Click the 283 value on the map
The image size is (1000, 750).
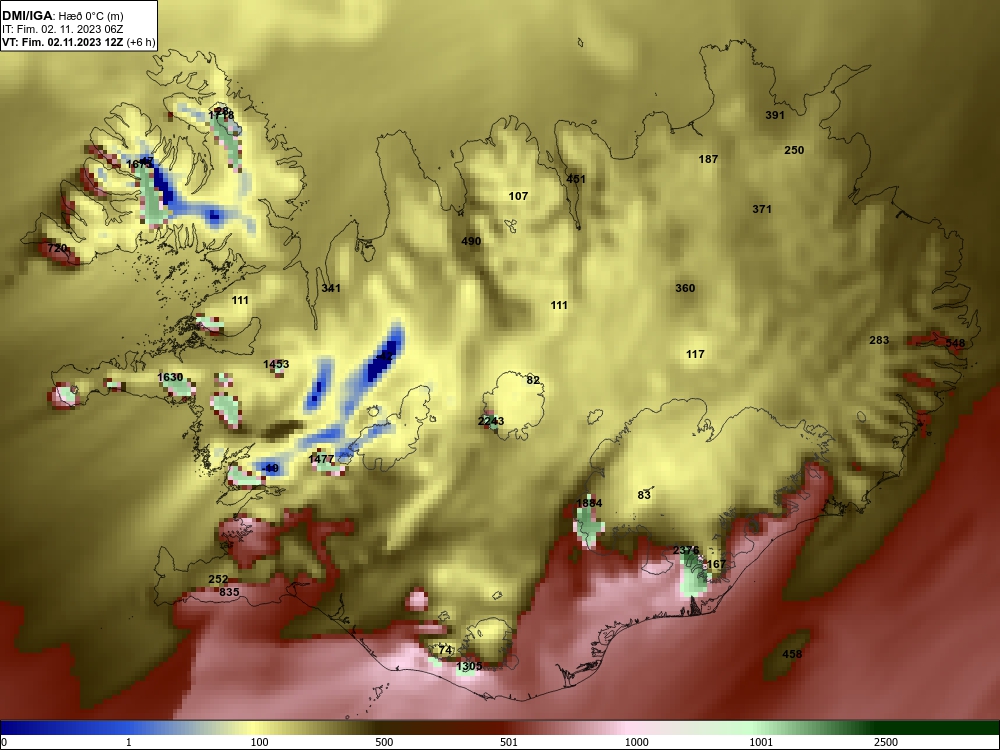tap(879, 341)
